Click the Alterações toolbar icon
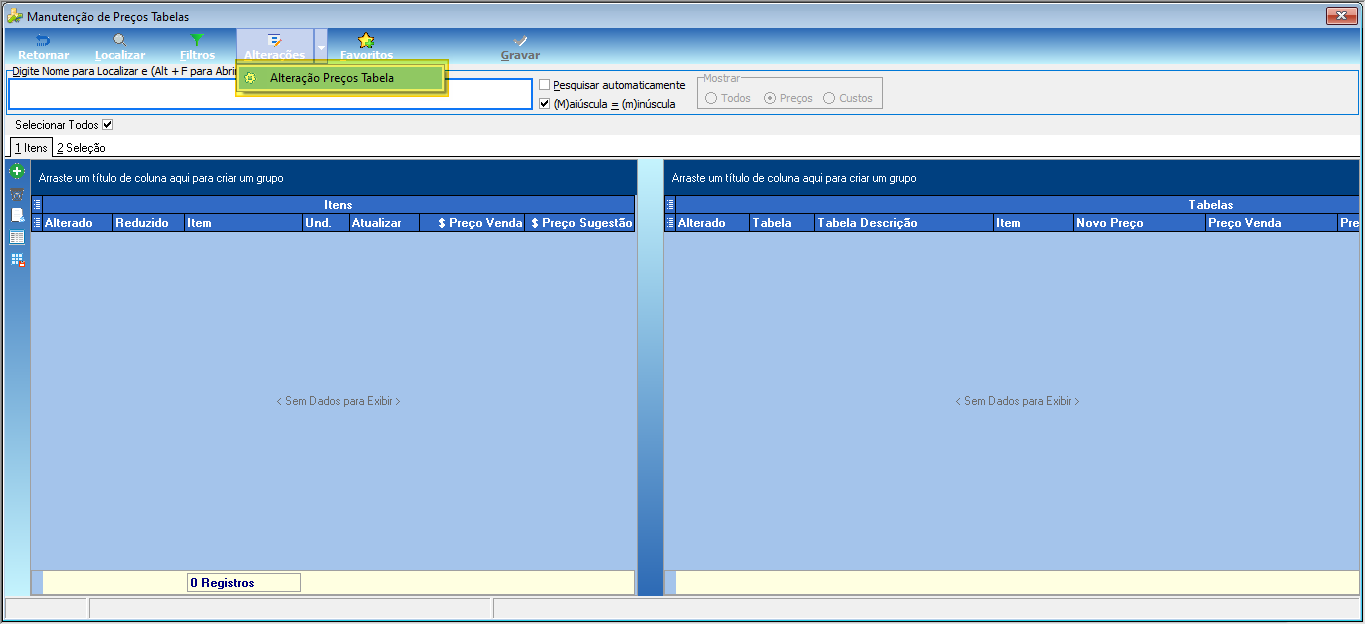The height and width of the screenshot is (625, 1366). [x=274, y=40]
